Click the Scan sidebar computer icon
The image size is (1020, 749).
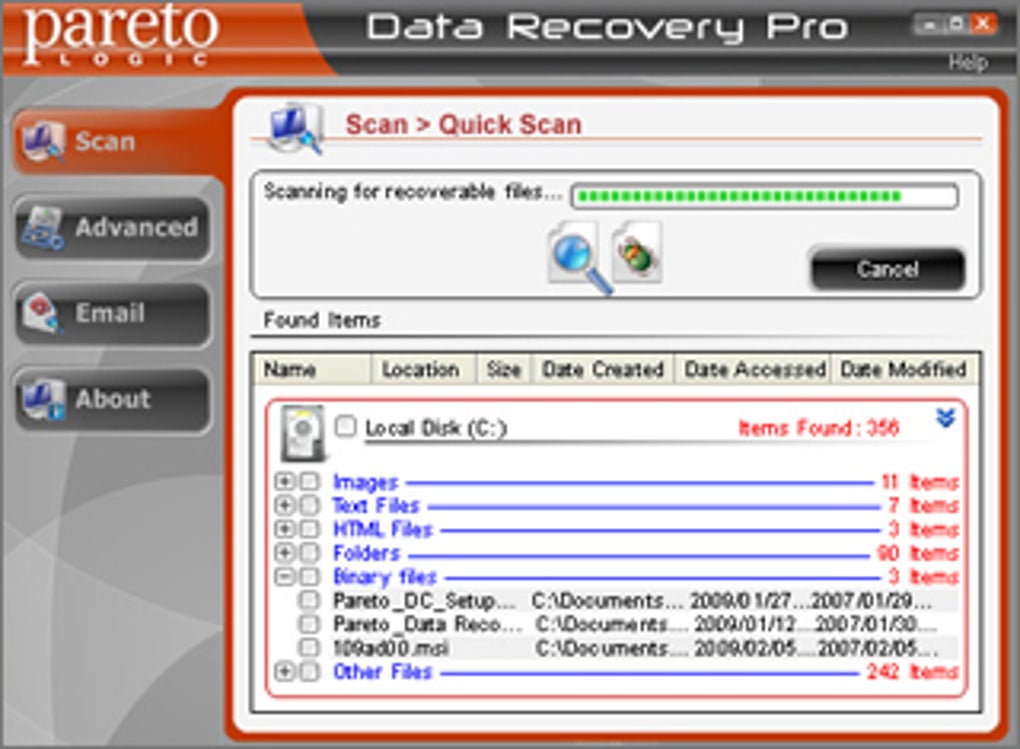43,142
